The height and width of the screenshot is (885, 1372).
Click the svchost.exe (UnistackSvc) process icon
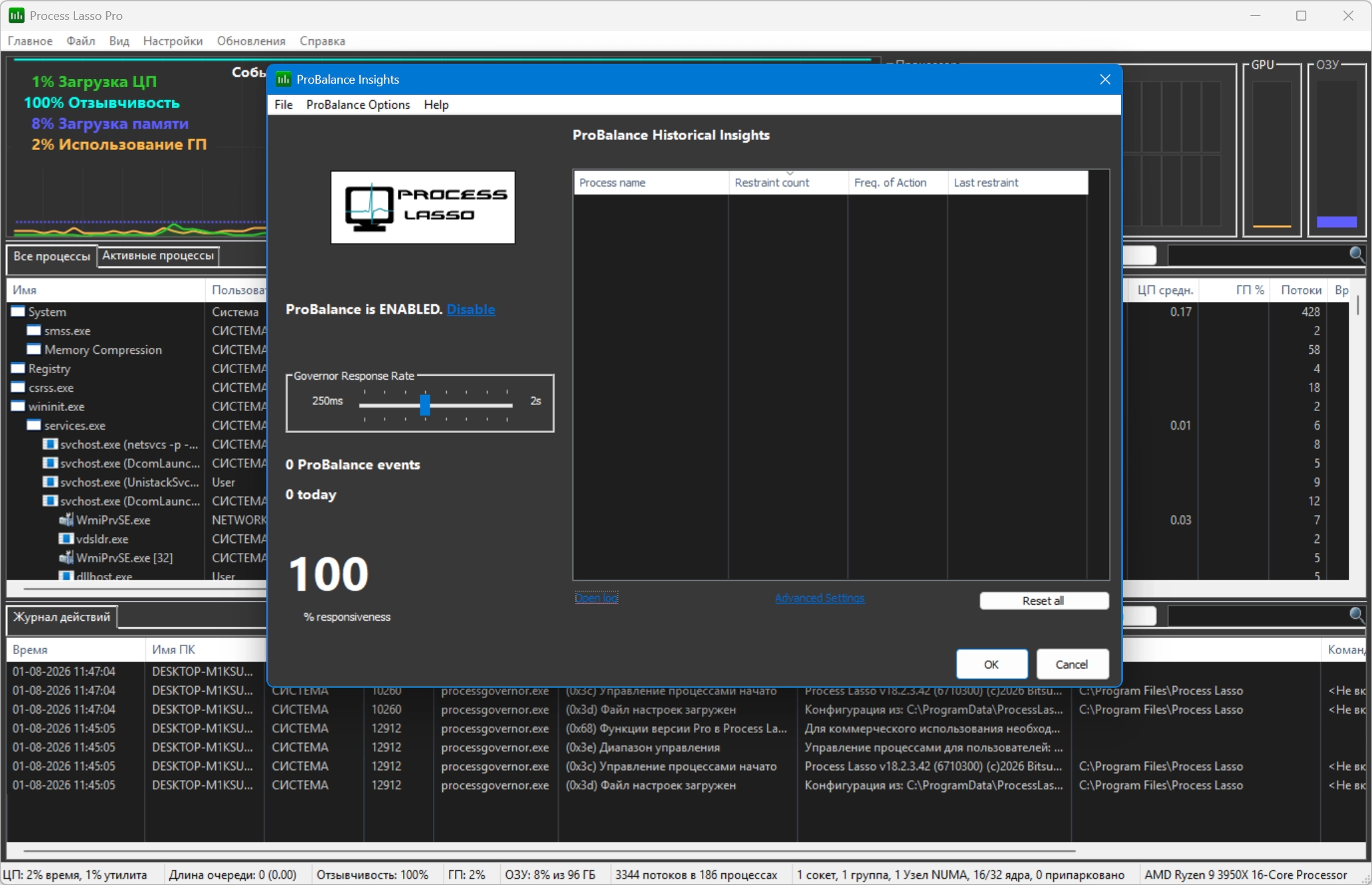click(50, 482)
